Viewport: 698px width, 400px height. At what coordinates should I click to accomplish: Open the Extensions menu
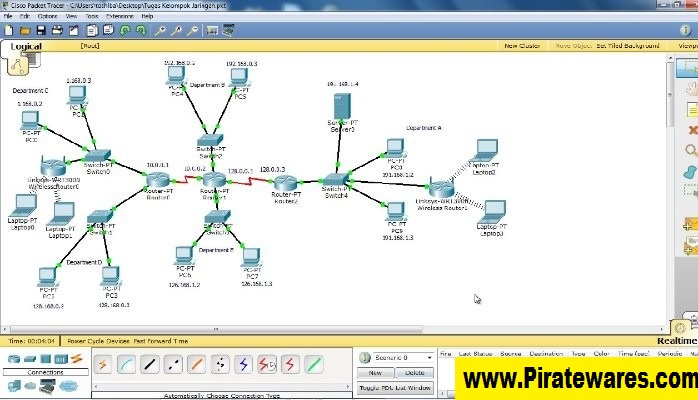coord(119,16)
